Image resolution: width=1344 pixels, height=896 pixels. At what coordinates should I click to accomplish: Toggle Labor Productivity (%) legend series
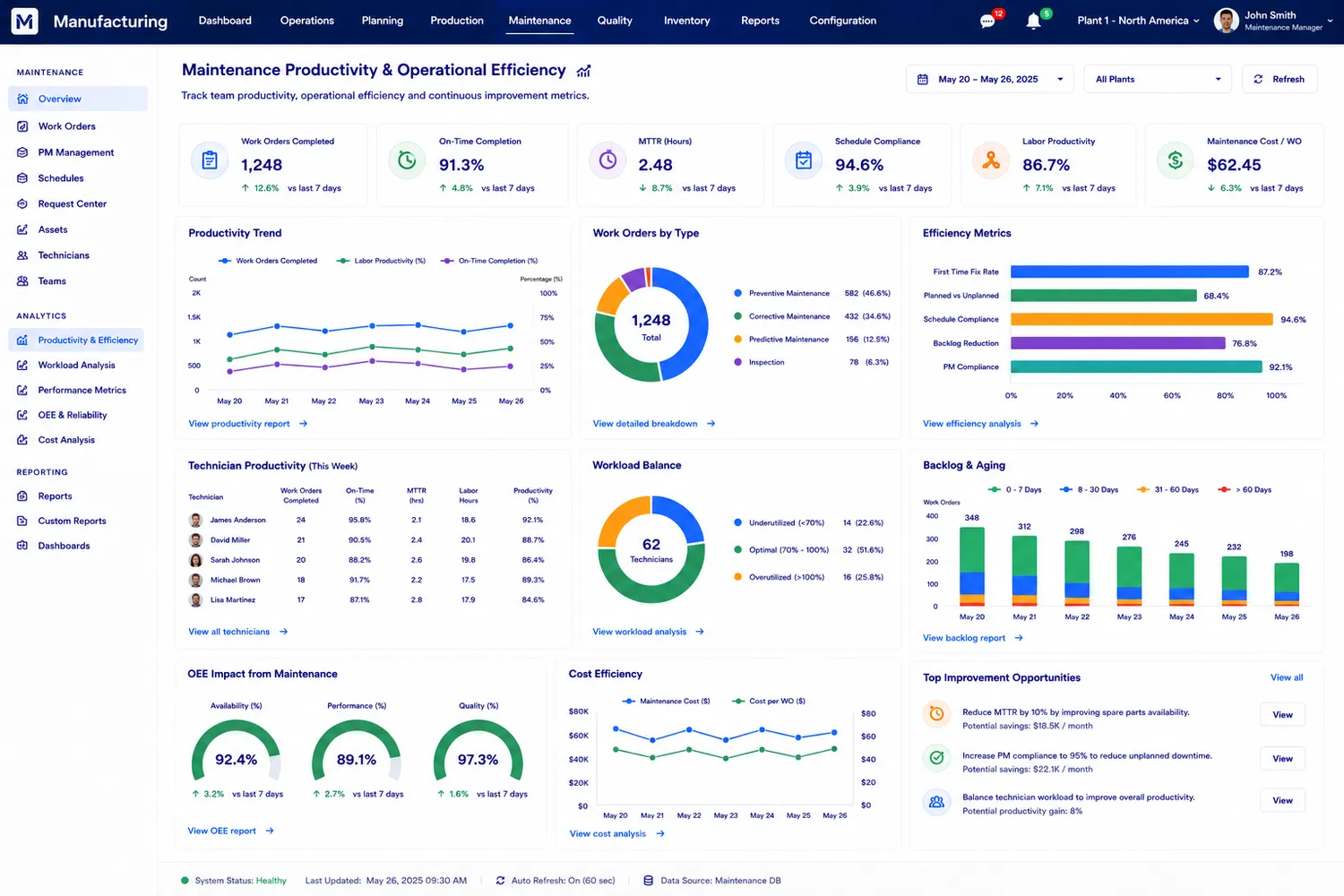(381, 261)
